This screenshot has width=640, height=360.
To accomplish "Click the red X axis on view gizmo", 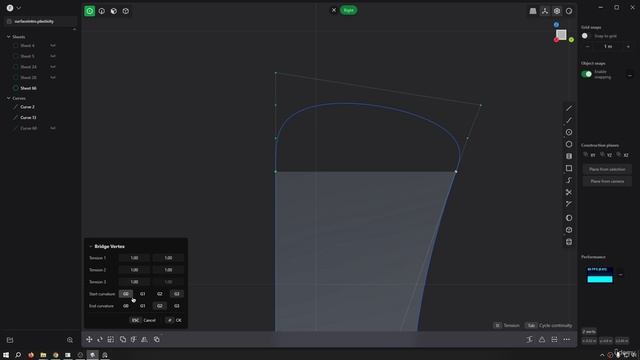I will pos(556,40).
